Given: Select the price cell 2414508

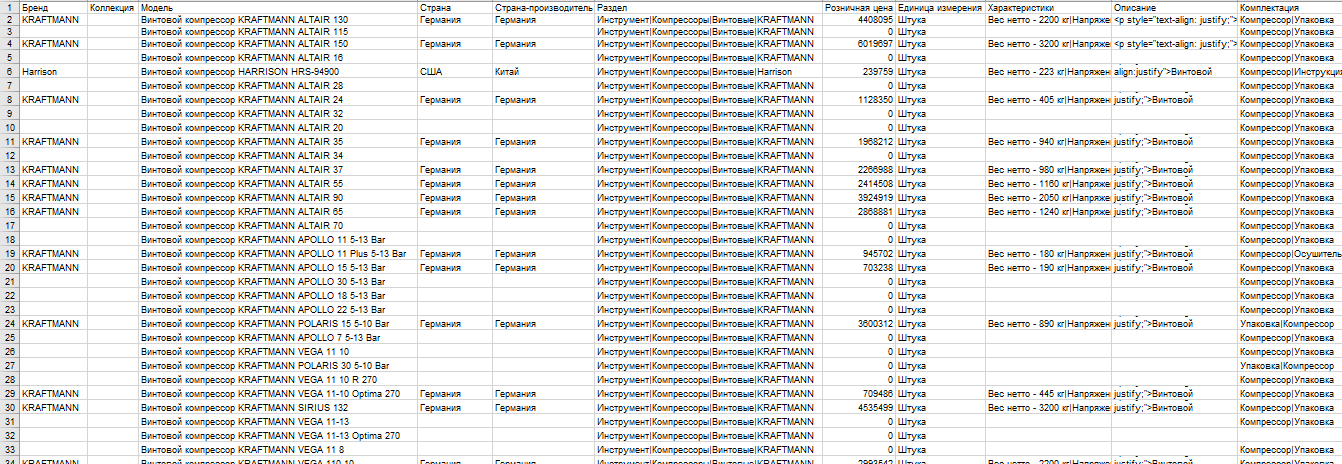Looking at the screenshot, I should pyautogui.click(x=859, y=184).
